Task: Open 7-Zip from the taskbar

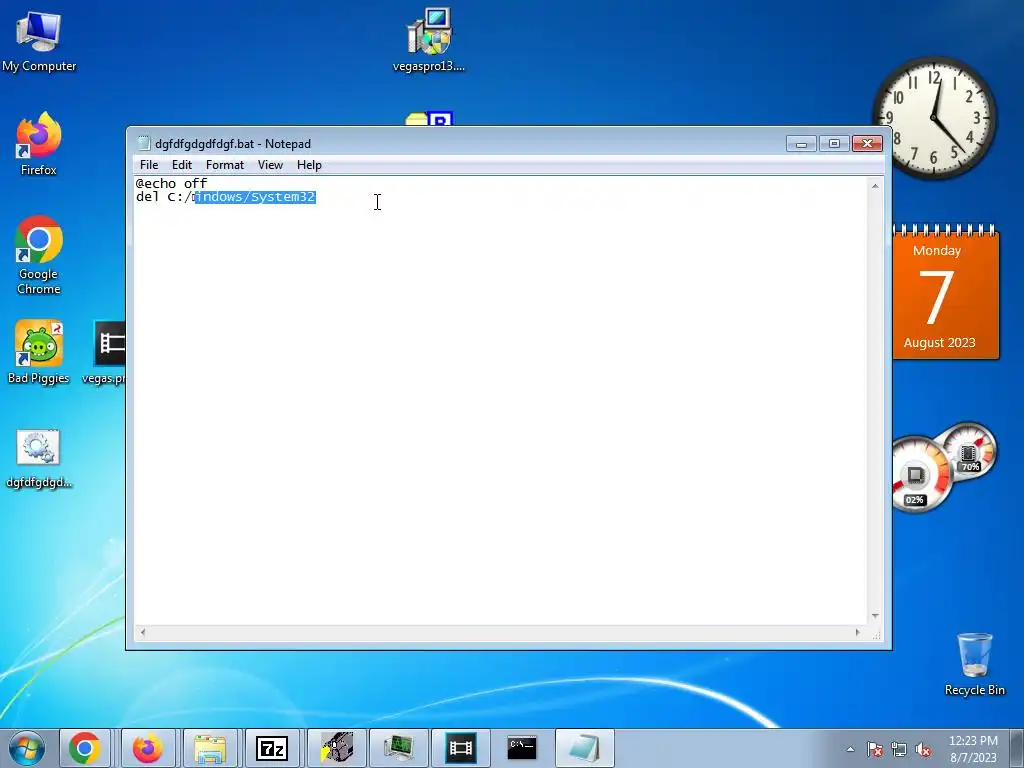Action: [272, 748]
